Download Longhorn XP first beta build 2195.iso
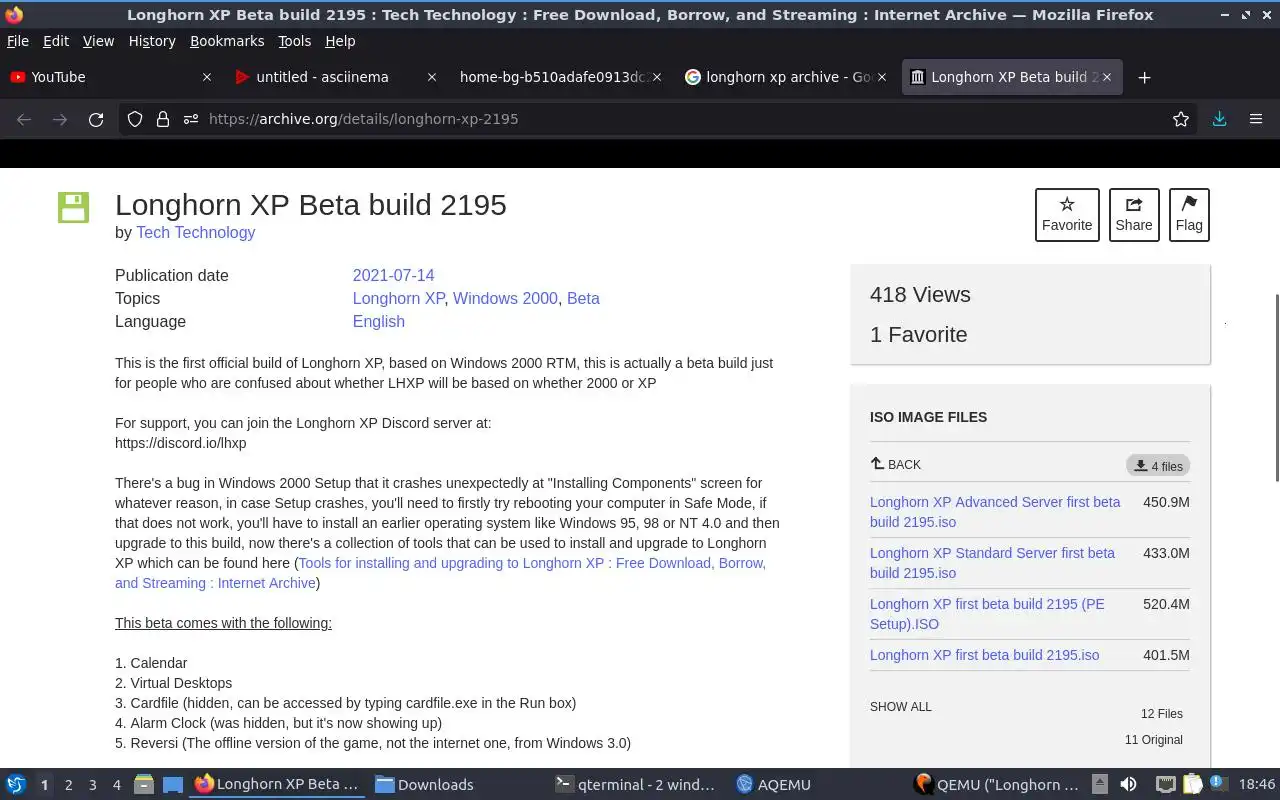This screenshot has height=800, width=1280. [x=984, y=655]
